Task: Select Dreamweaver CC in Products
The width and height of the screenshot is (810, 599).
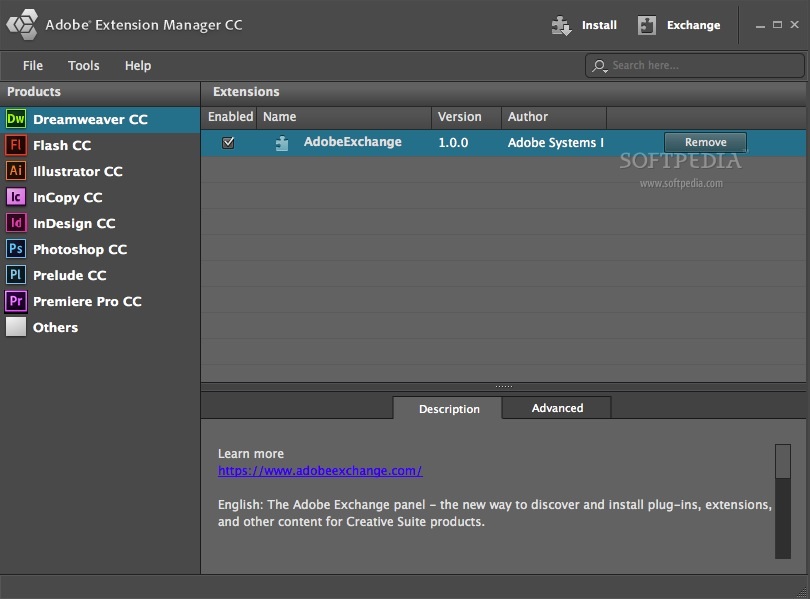Action: coord(100,119)
